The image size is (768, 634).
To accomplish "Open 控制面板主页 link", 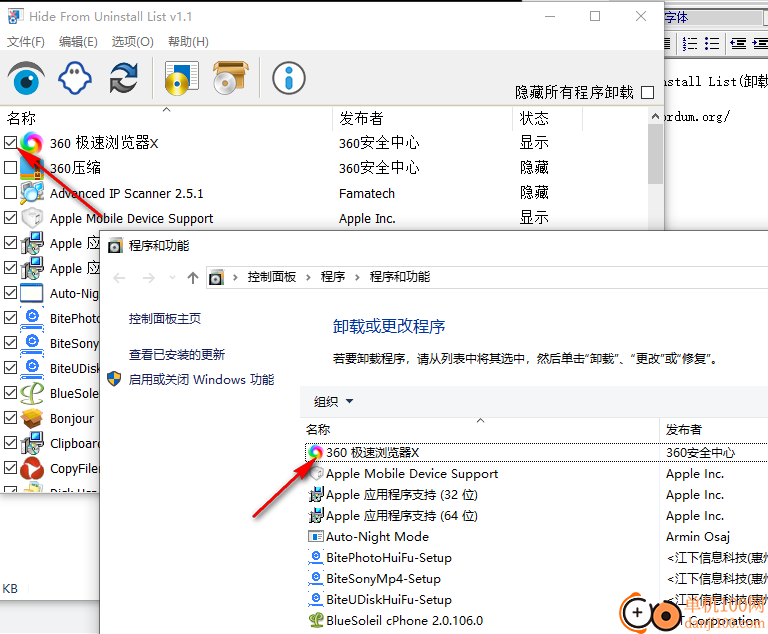I will tap(165, 319).
